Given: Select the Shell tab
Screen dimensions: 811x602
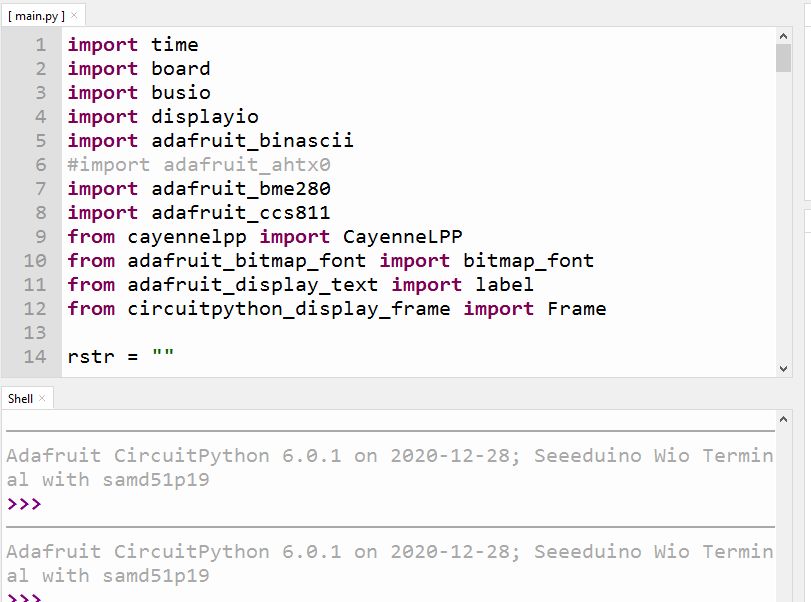Looking at the screenshot, I should tap(20, 398).
